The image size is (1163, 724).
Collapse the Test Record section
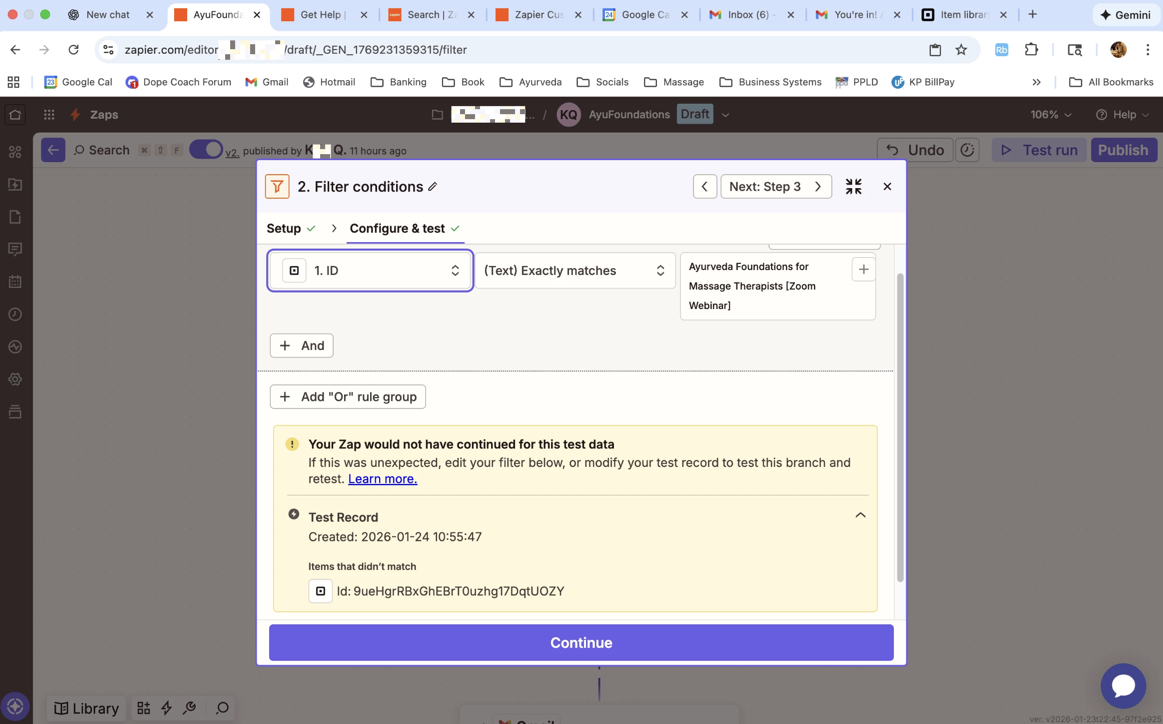pyautogui.click(x=860, y=516)
